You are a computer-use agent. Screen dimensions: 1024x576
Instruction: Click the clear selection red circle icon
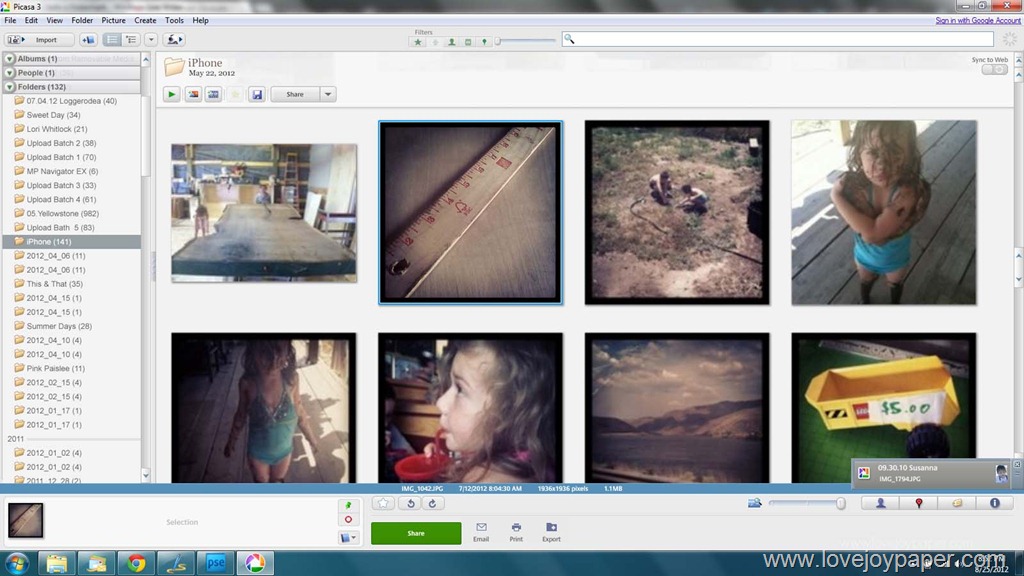click(x=349, y=520)
